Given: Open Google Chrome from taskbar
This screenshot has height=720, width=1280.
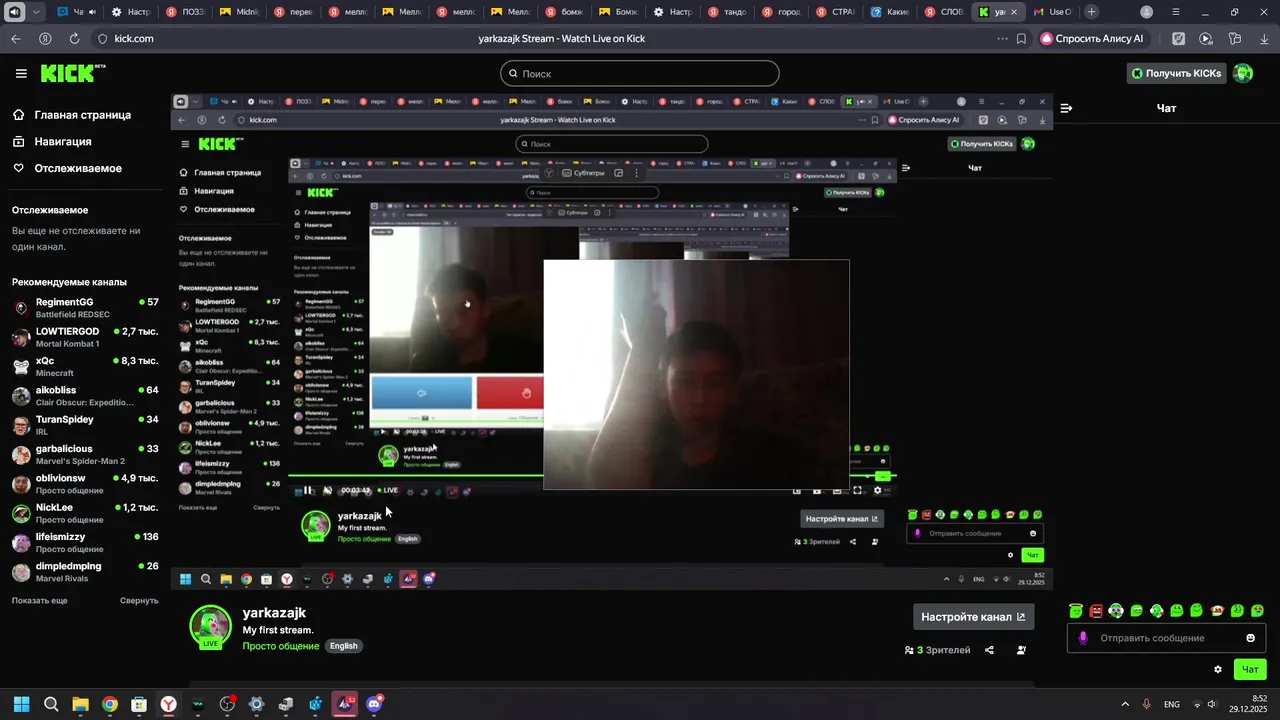Looking at the screenshot, I should click(x=110, y=704).
